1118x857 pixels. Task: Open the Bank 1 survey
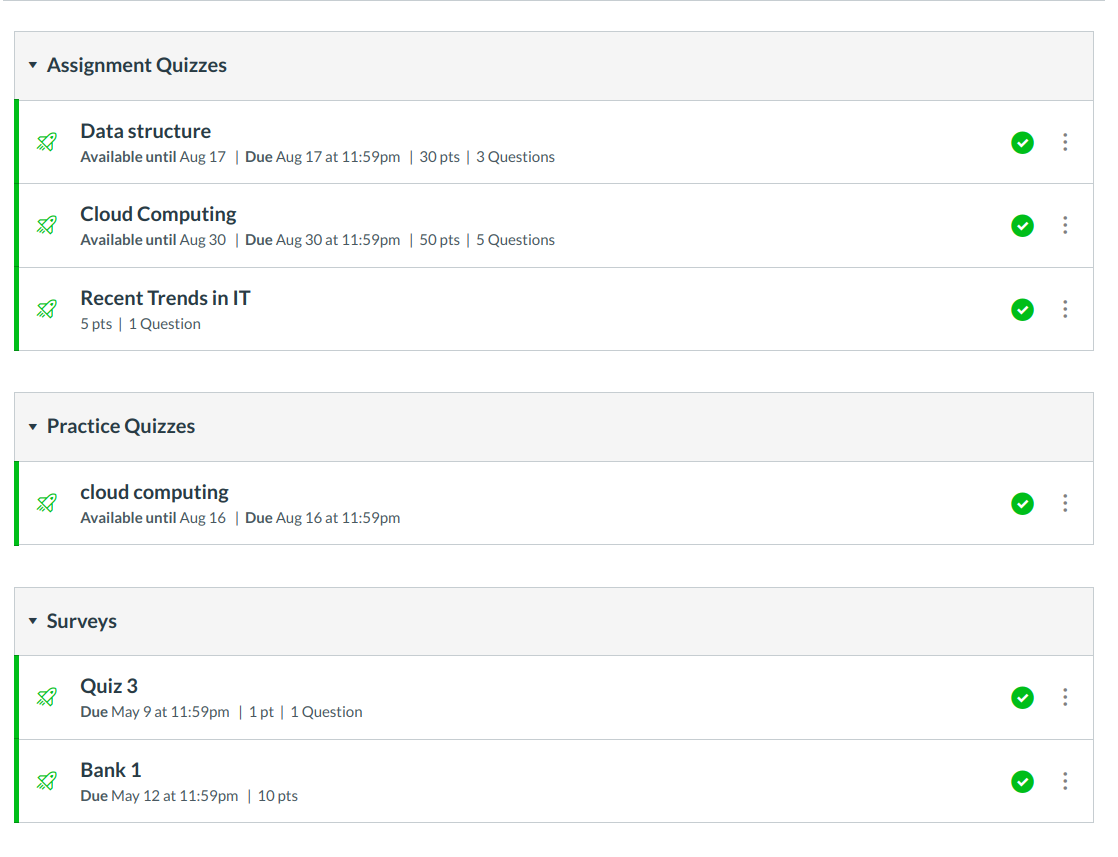111,770
